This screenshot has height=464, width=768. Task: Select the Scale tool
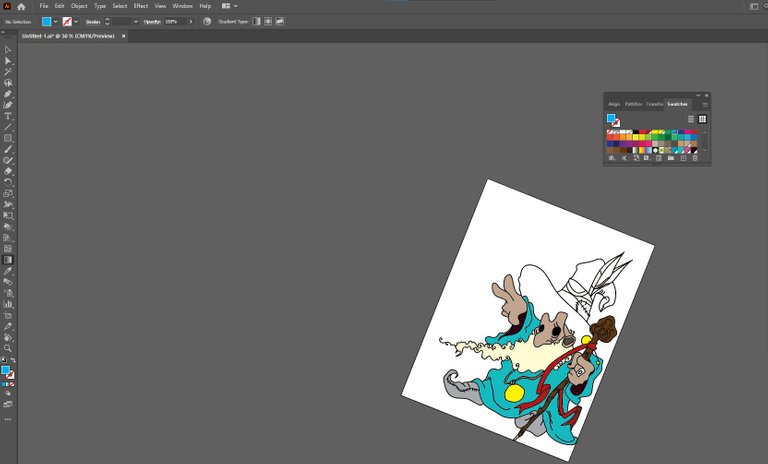(8, 194)
